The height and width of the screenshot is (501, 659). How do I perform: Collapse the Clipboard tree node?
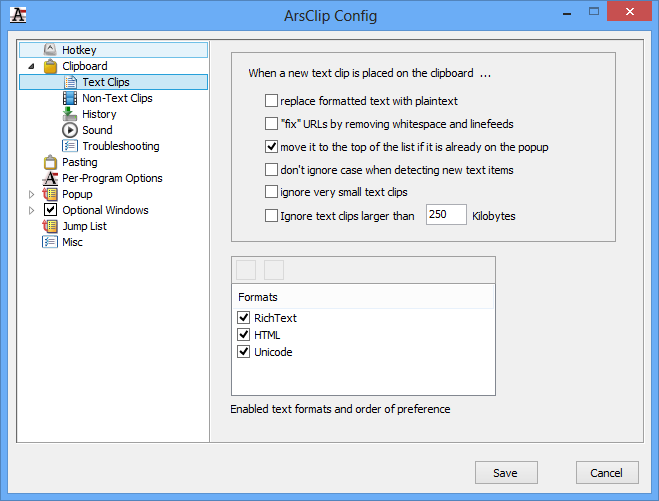tap(32, 66)
